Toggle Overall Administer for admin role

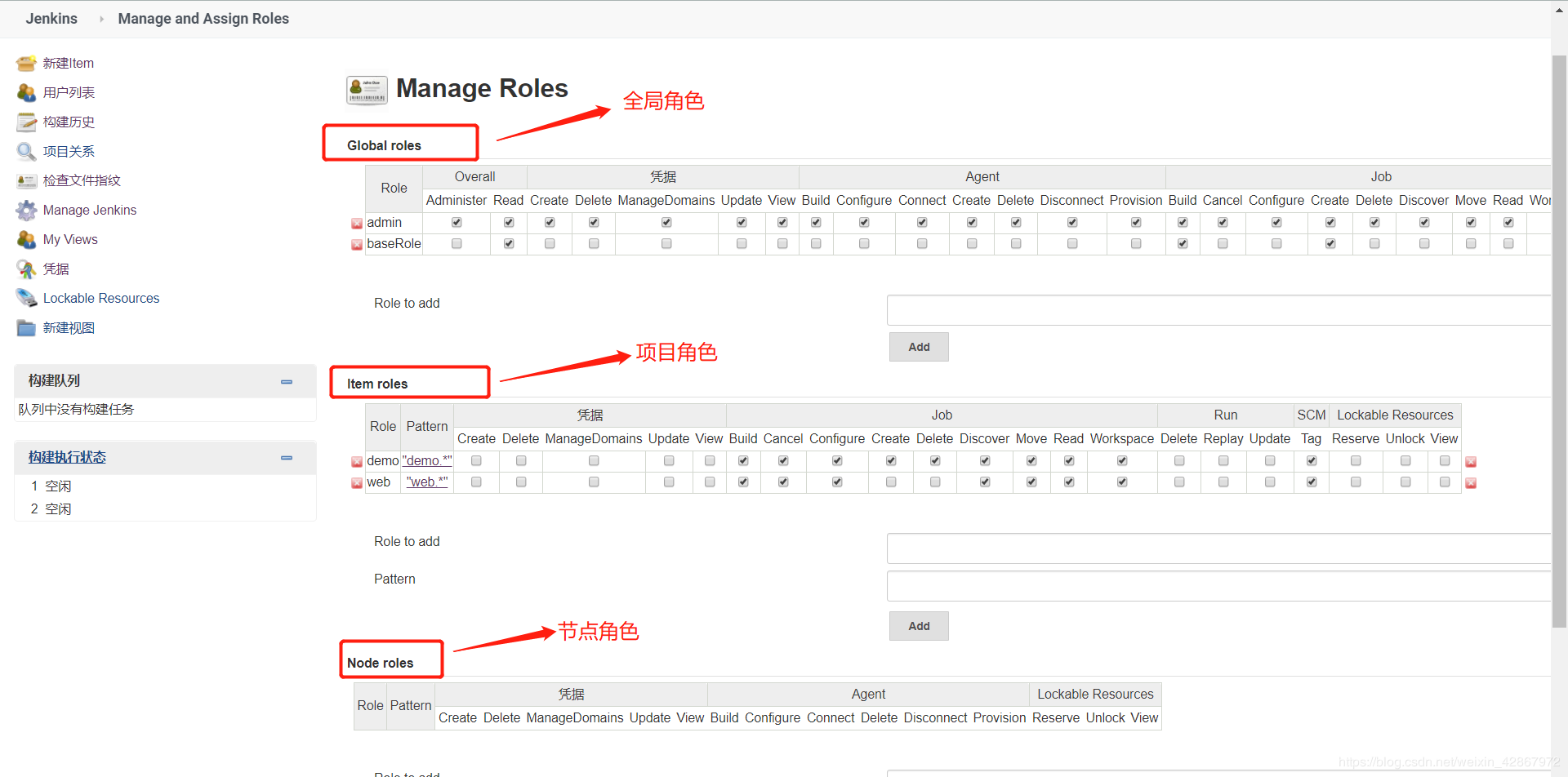457,223
